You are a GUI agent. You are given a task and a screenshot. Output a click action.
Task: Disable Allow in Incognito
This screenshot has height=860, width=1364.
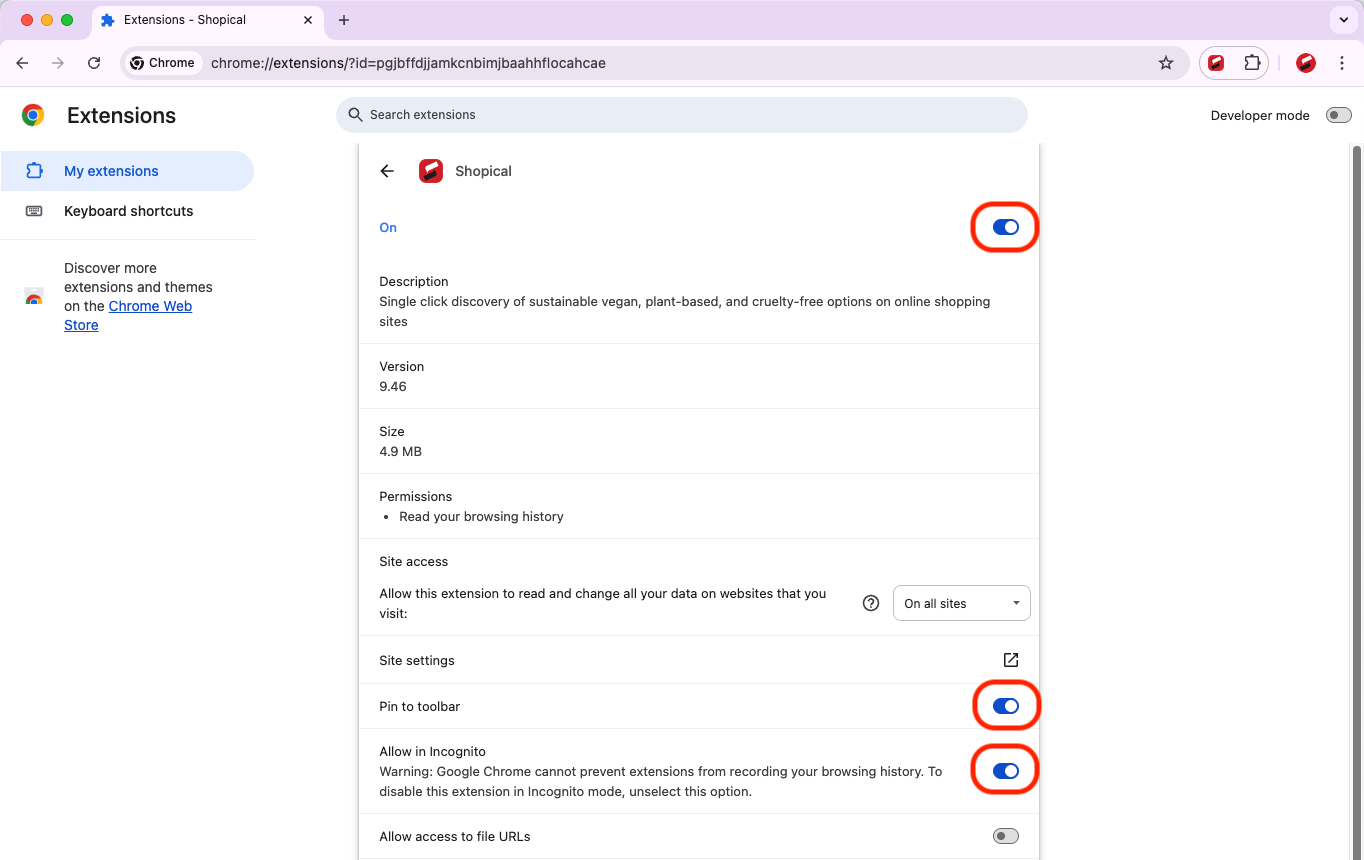point(1006,771)
